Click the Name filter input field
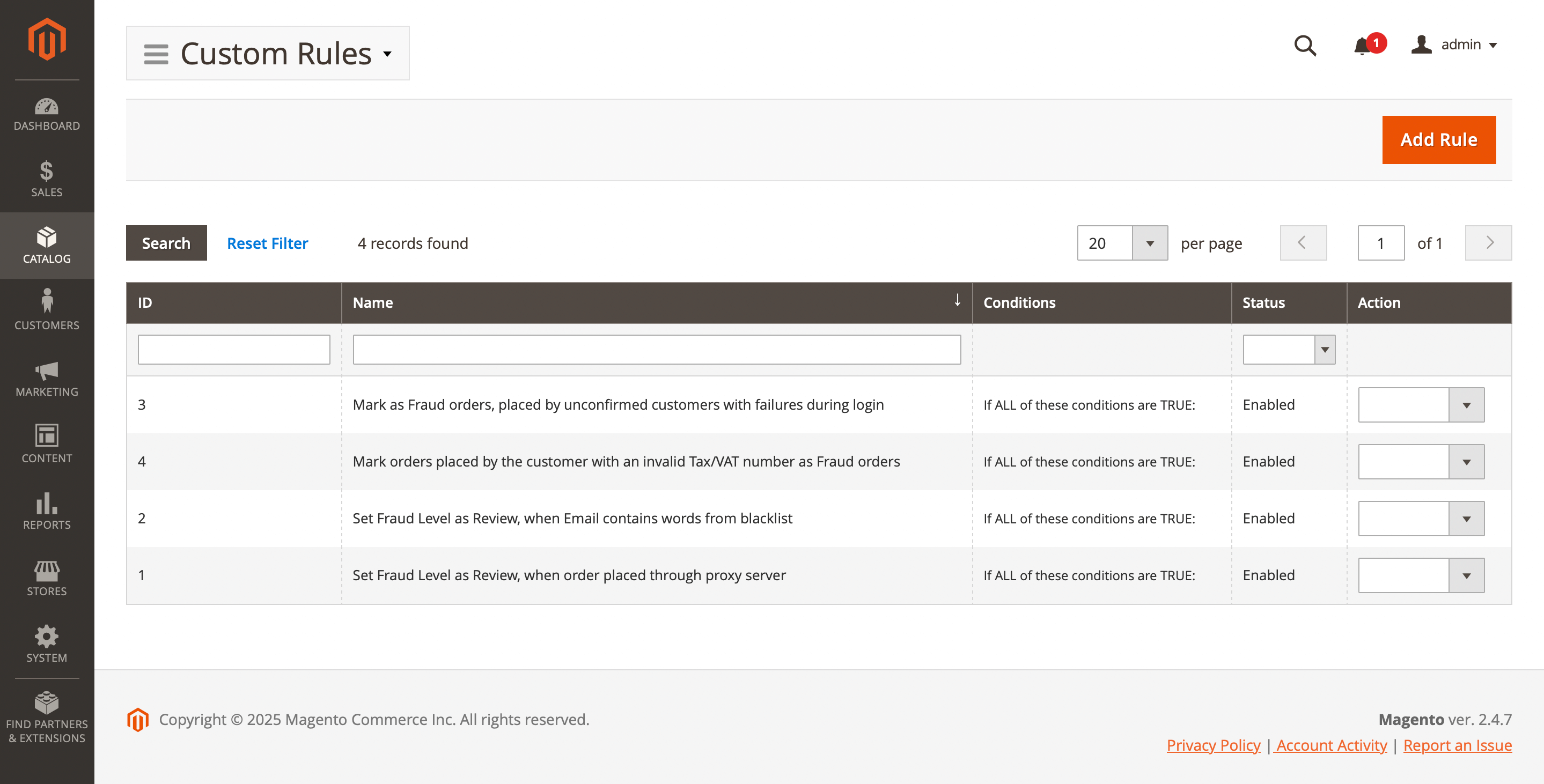This screenshot has width=1544, height=784. (x=656, y=349)
